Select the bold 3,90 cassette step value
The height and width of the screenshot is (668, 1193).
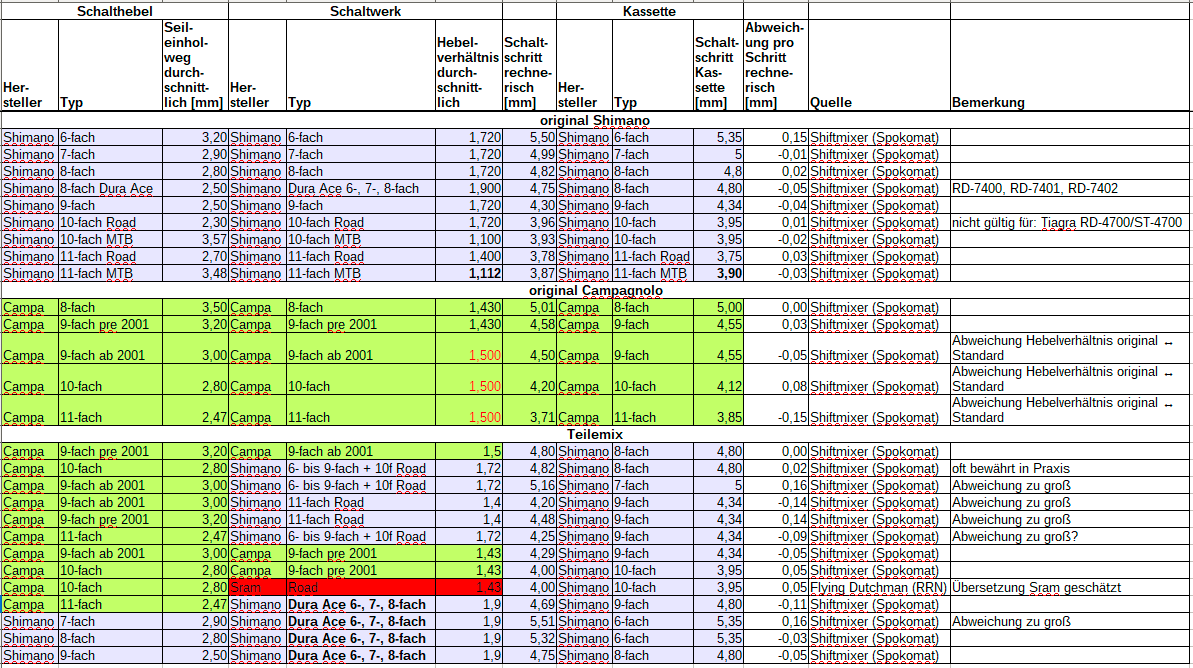(718, 273)
